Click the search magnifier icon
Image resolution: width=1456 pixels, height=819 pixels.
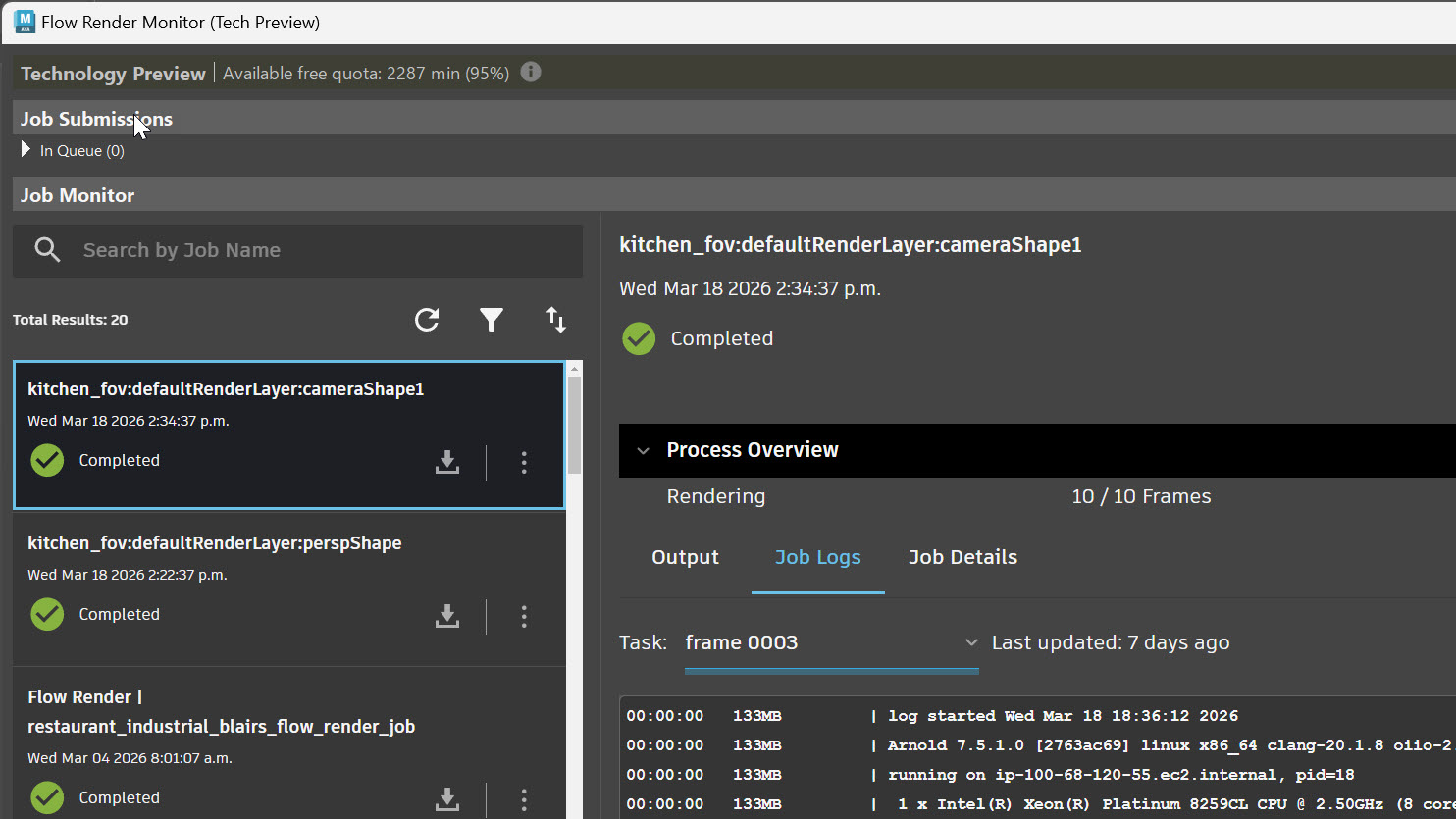click(x=47, y=250)
